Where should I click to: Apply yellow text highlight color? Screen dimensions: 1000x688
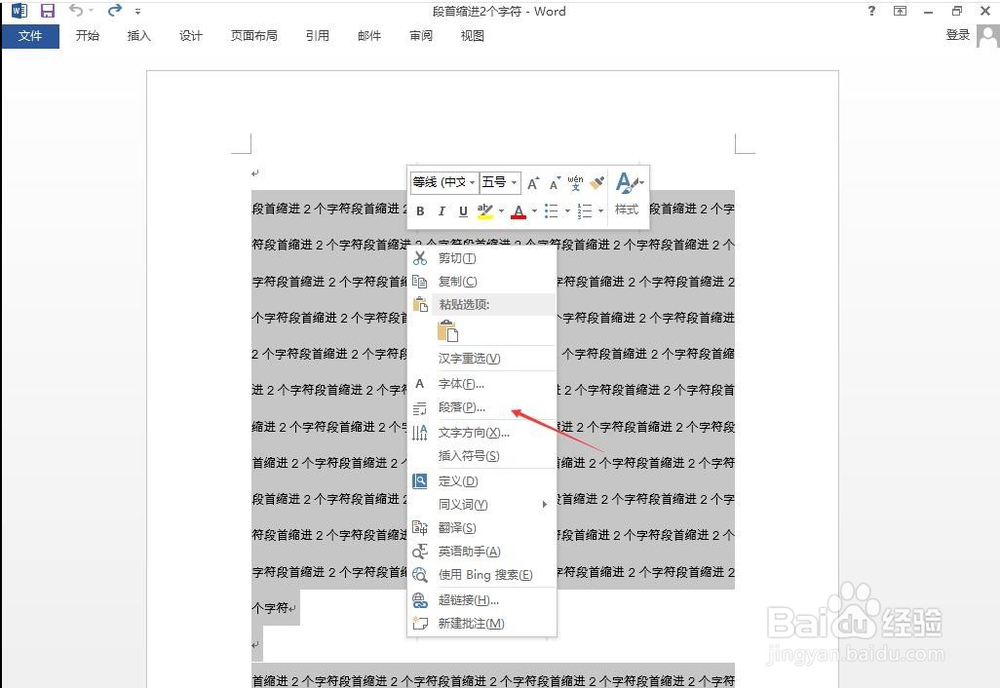click(484, 212)
